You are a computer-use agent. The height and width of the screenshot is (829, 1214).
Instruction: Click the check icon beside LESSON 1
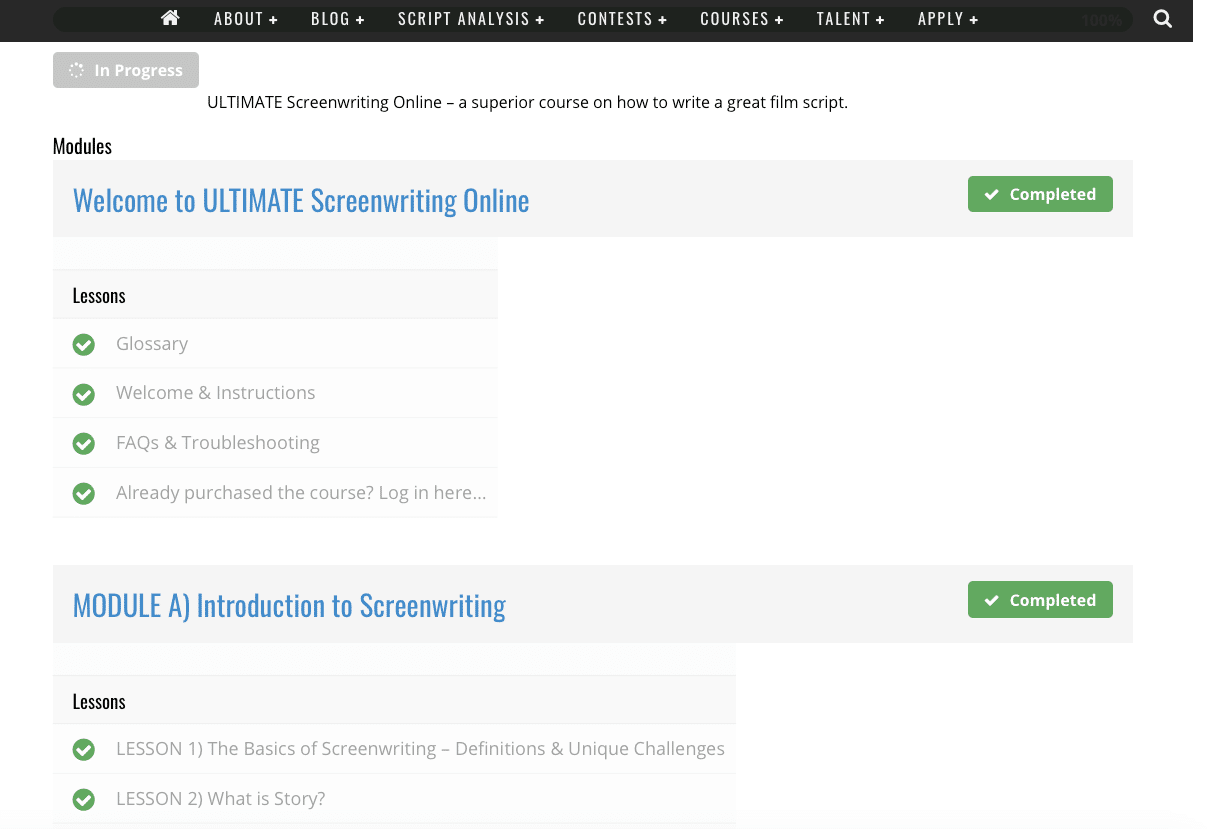click(84, 749)
